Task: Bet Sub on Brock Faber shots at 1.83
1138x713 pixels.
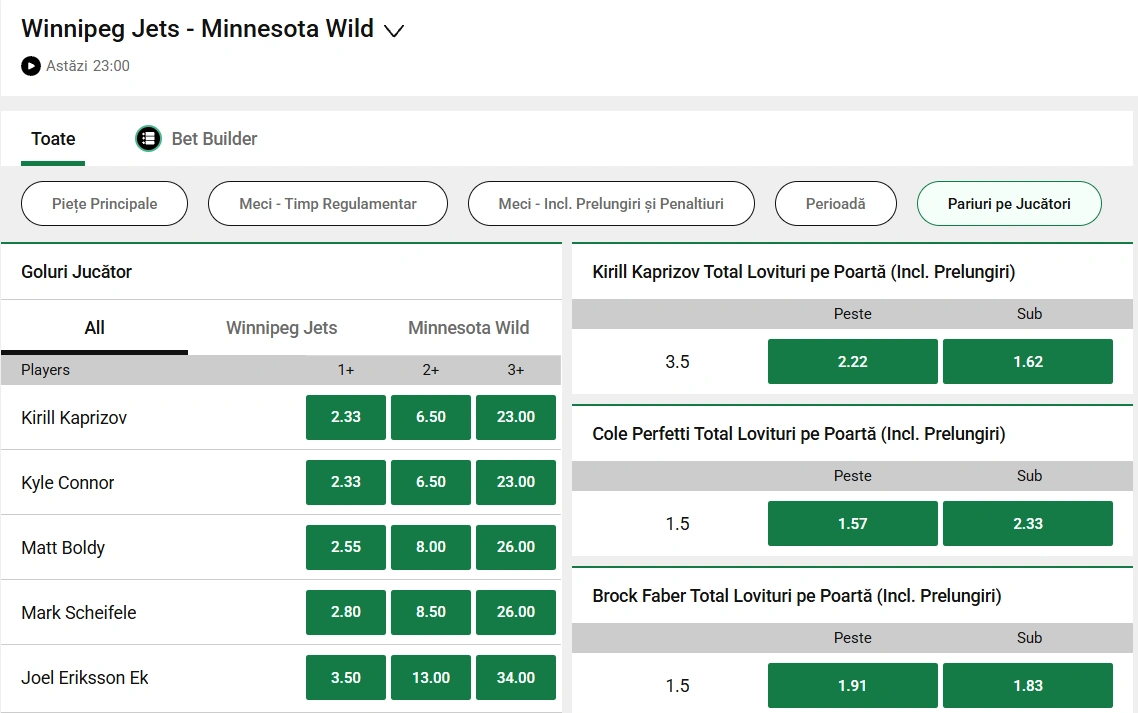Action: point(1028,685)
